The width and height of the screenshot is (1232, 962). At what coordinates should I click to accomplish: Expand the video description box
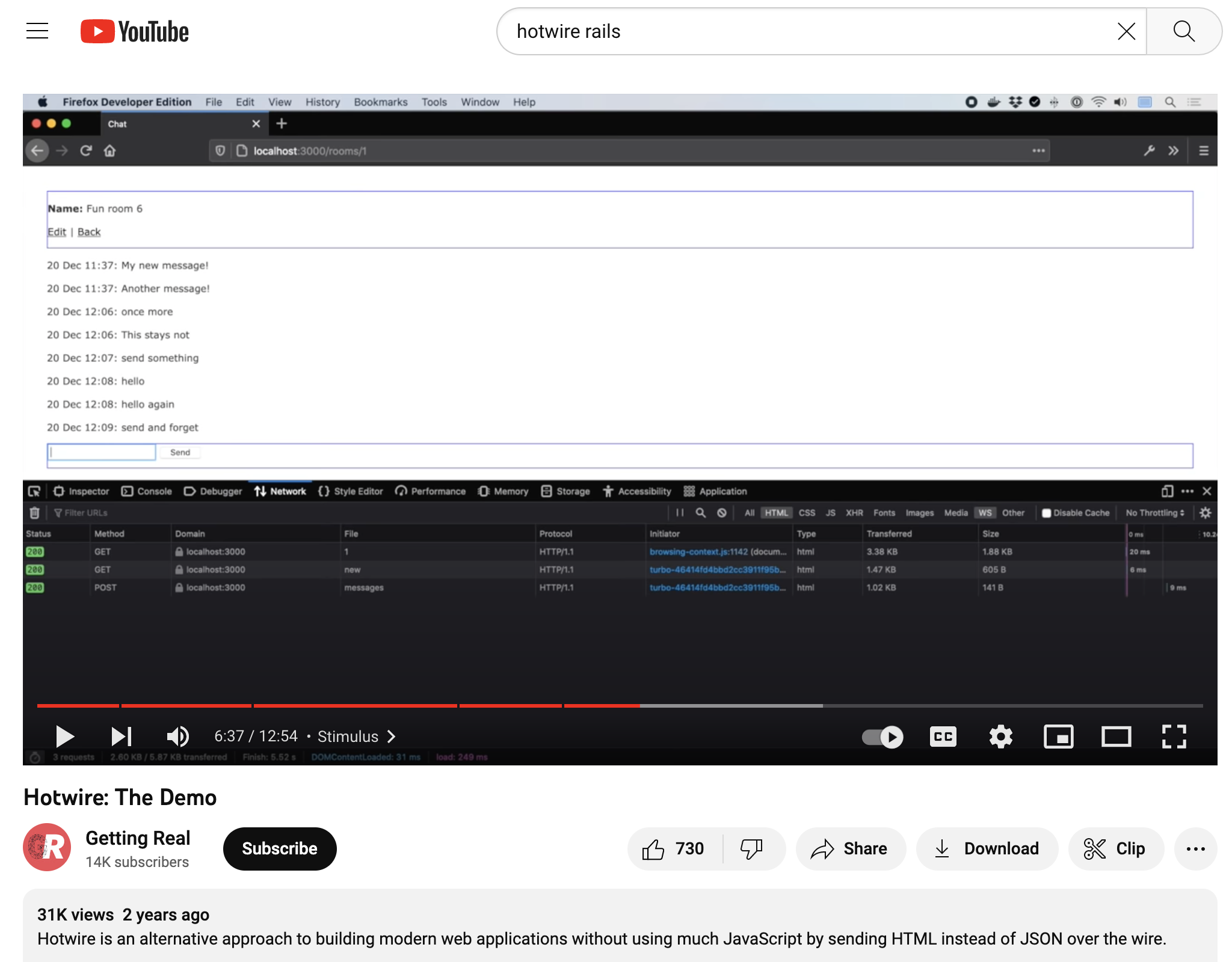click(x=620, y=926)
